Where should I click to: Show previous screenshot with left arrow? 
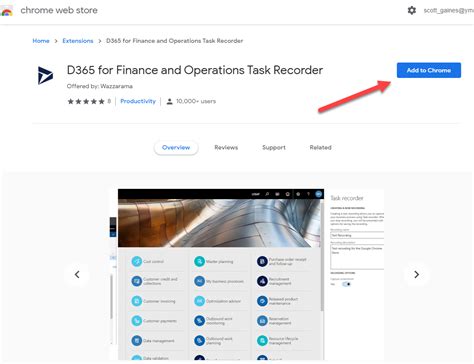(77, 274)
